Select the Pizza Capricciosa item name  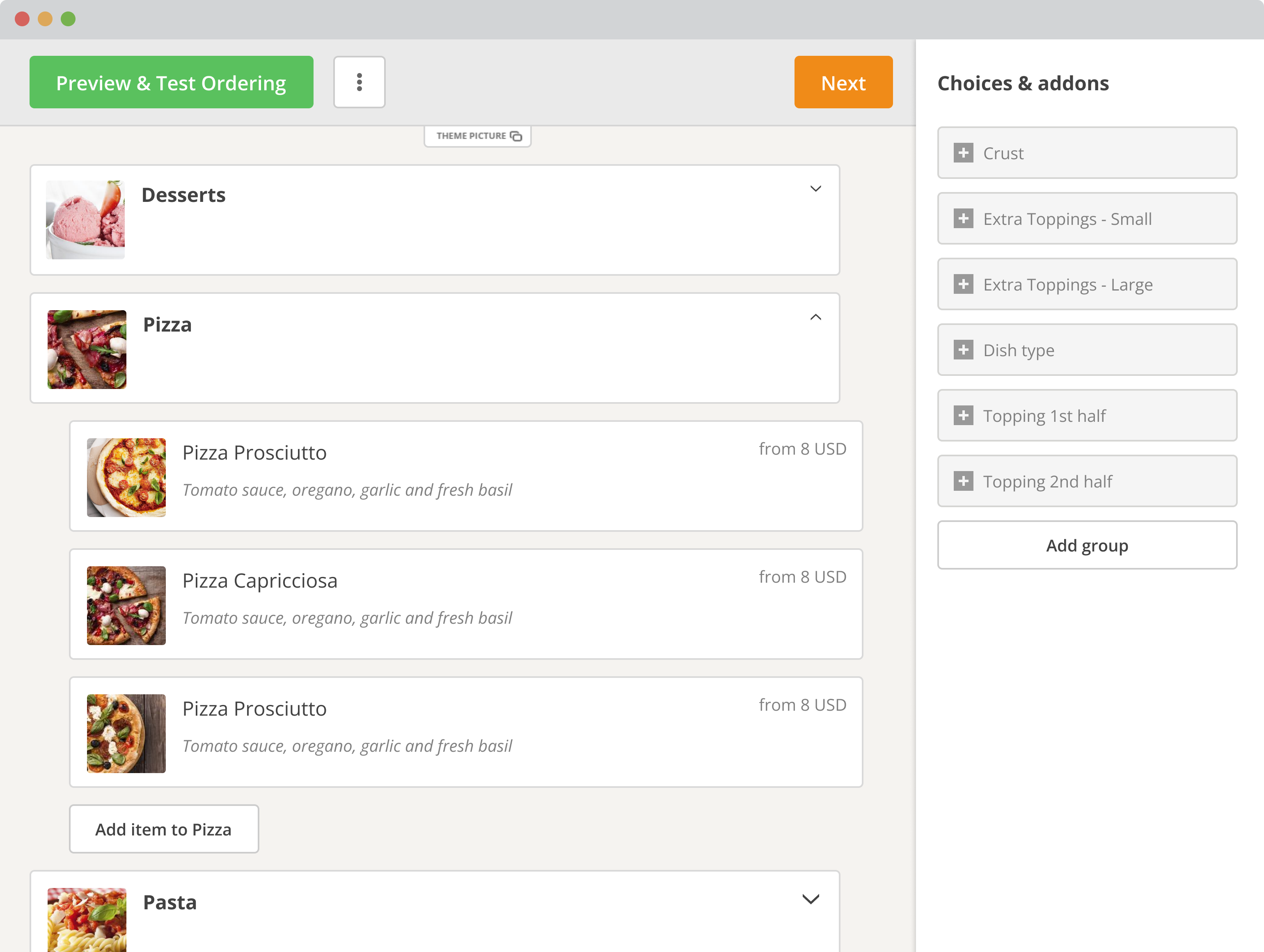tap(260, 580)
